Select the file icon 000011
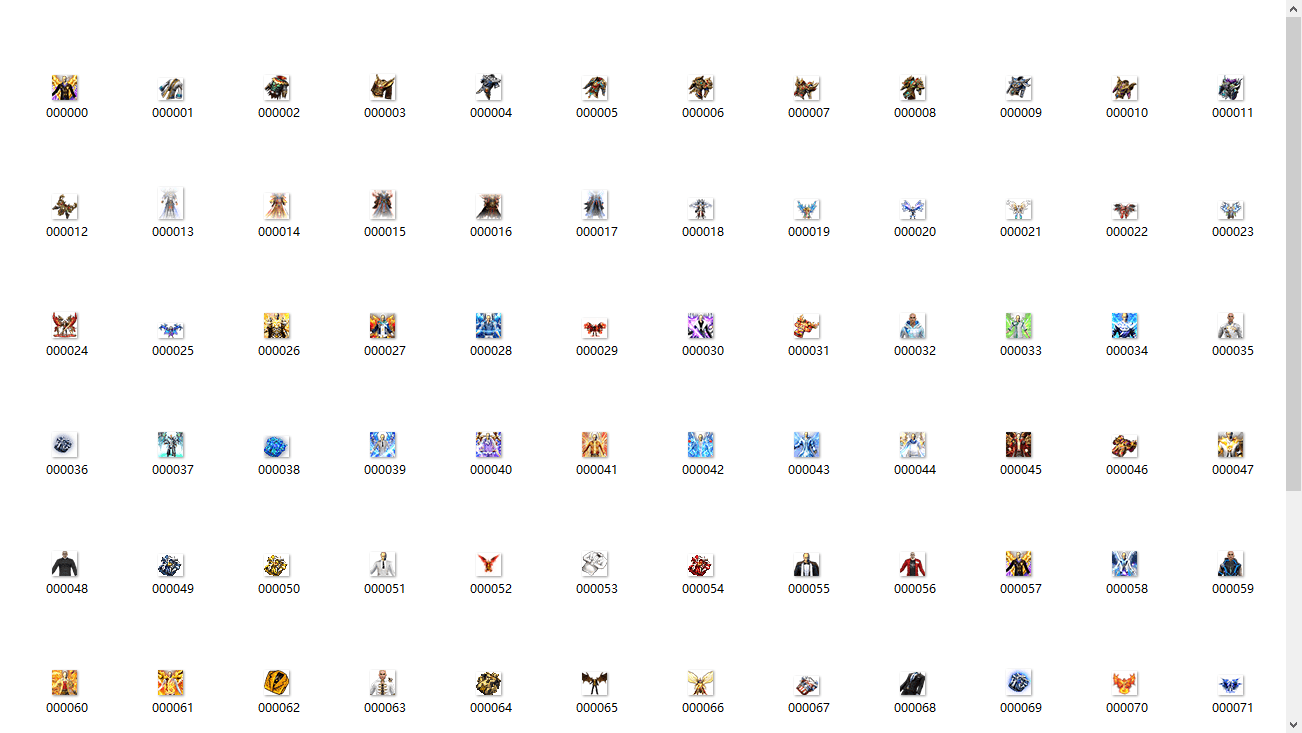The image size is (1302, 733). (x=1232, y=88)
